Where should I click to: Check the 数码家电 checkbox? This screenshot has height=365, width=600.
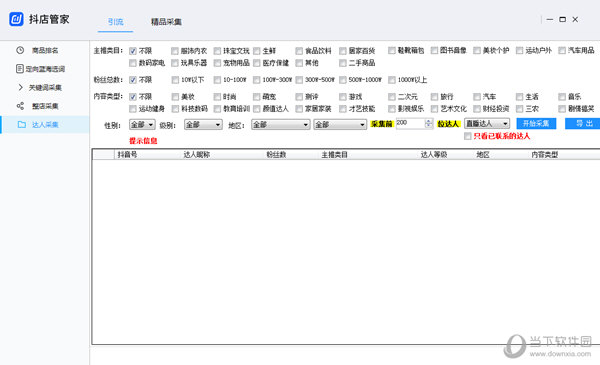click(133, 63)
